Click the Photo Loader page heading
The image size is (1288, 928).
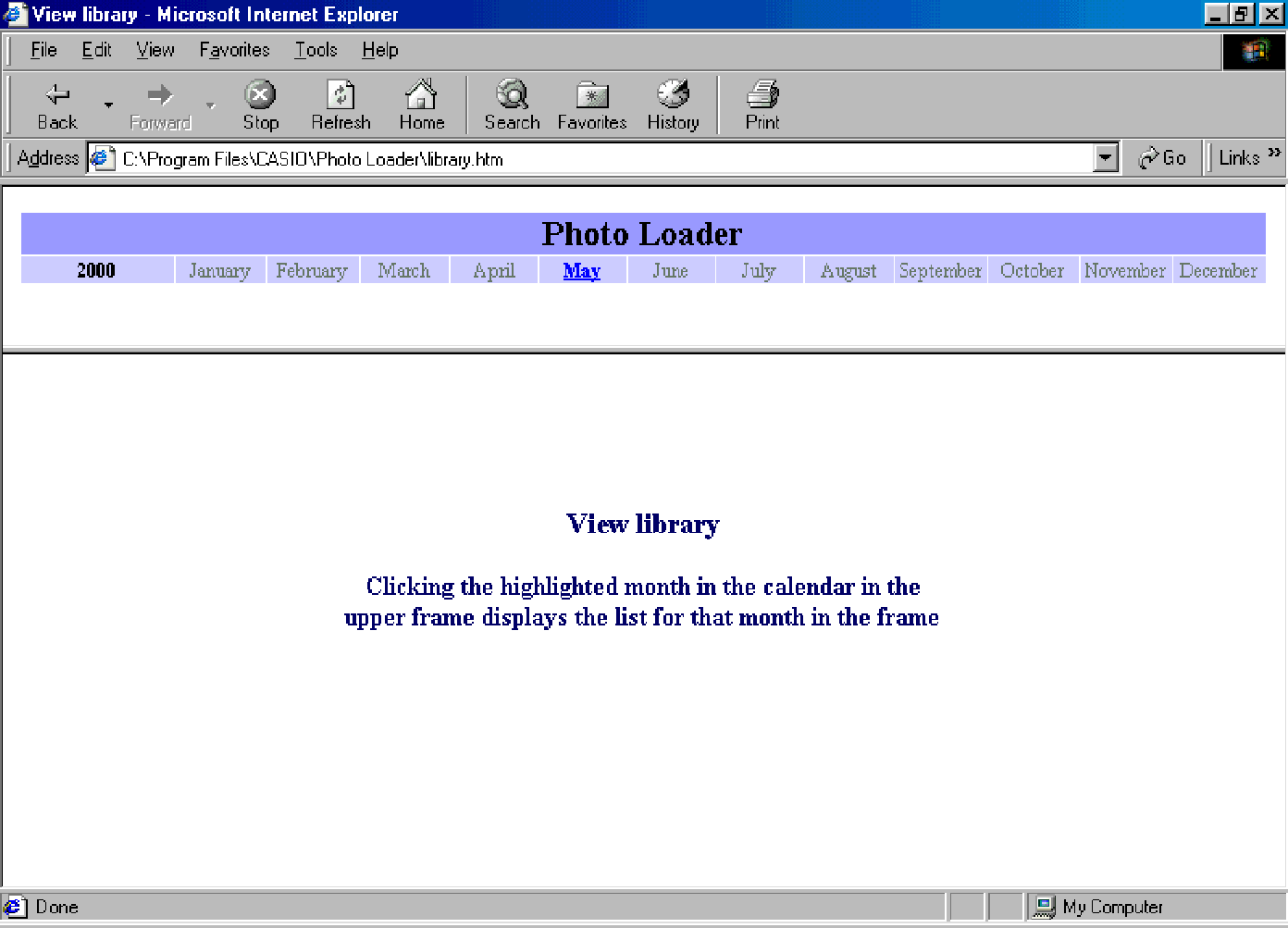pos(642,234)
